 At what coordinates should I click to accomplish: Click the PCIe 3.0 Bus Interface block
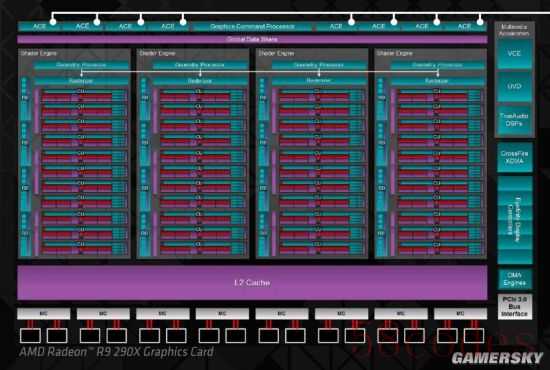(515, 307)
